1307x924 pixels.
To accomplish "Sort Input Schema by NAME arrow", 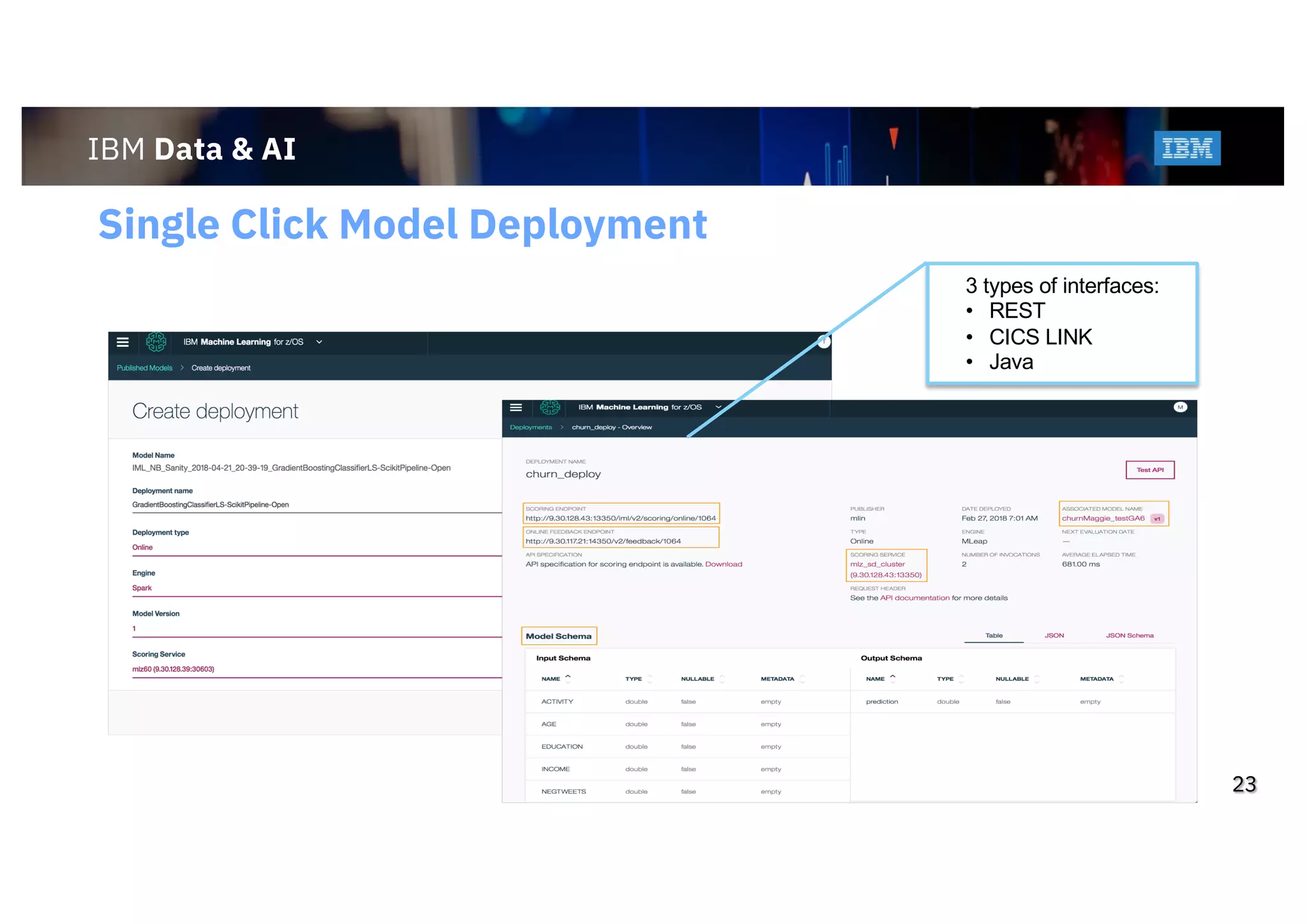I will click(568, 678).
